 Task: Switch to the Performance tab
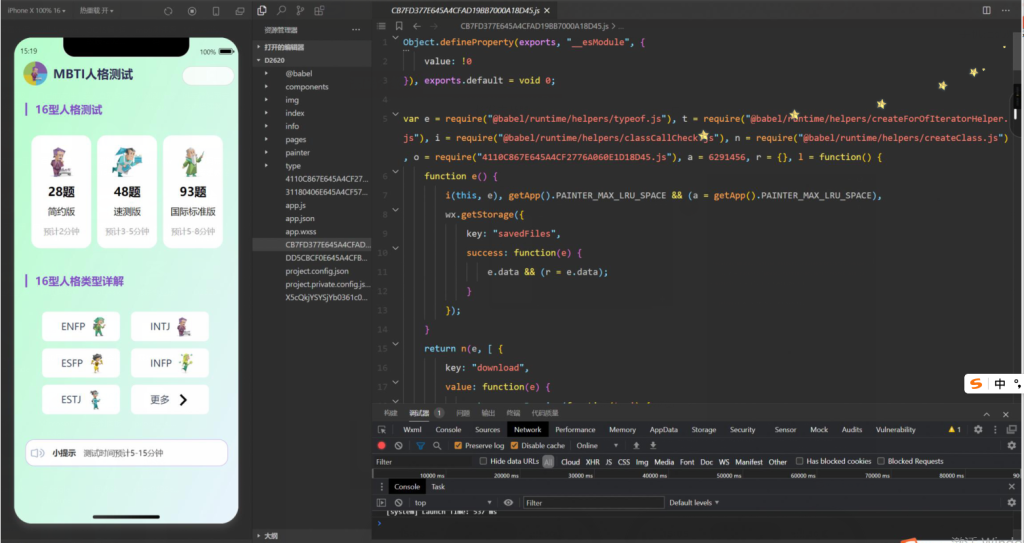click(575, 429)
